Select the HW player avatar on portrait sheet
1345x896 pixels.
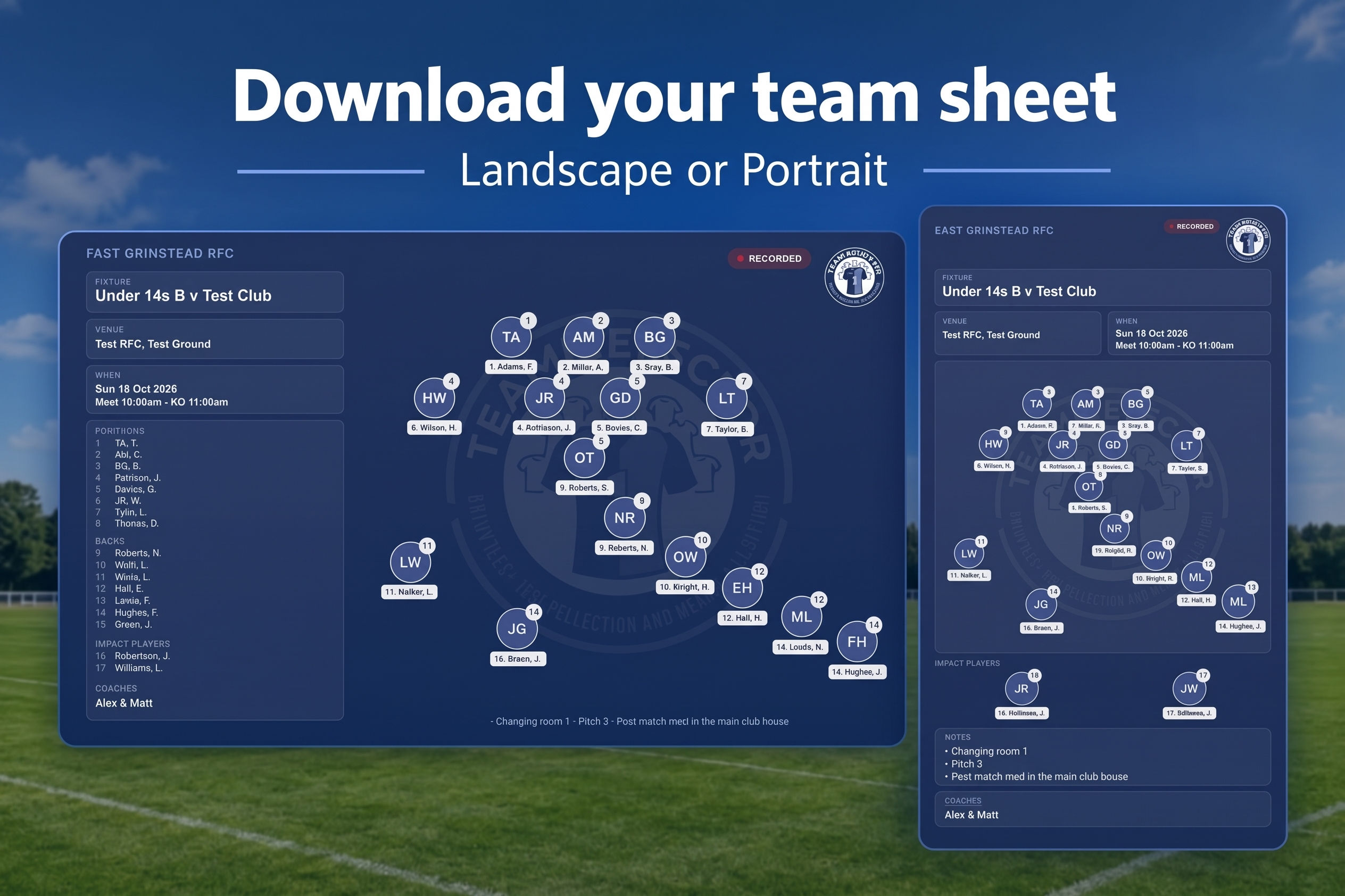[994, 444]
